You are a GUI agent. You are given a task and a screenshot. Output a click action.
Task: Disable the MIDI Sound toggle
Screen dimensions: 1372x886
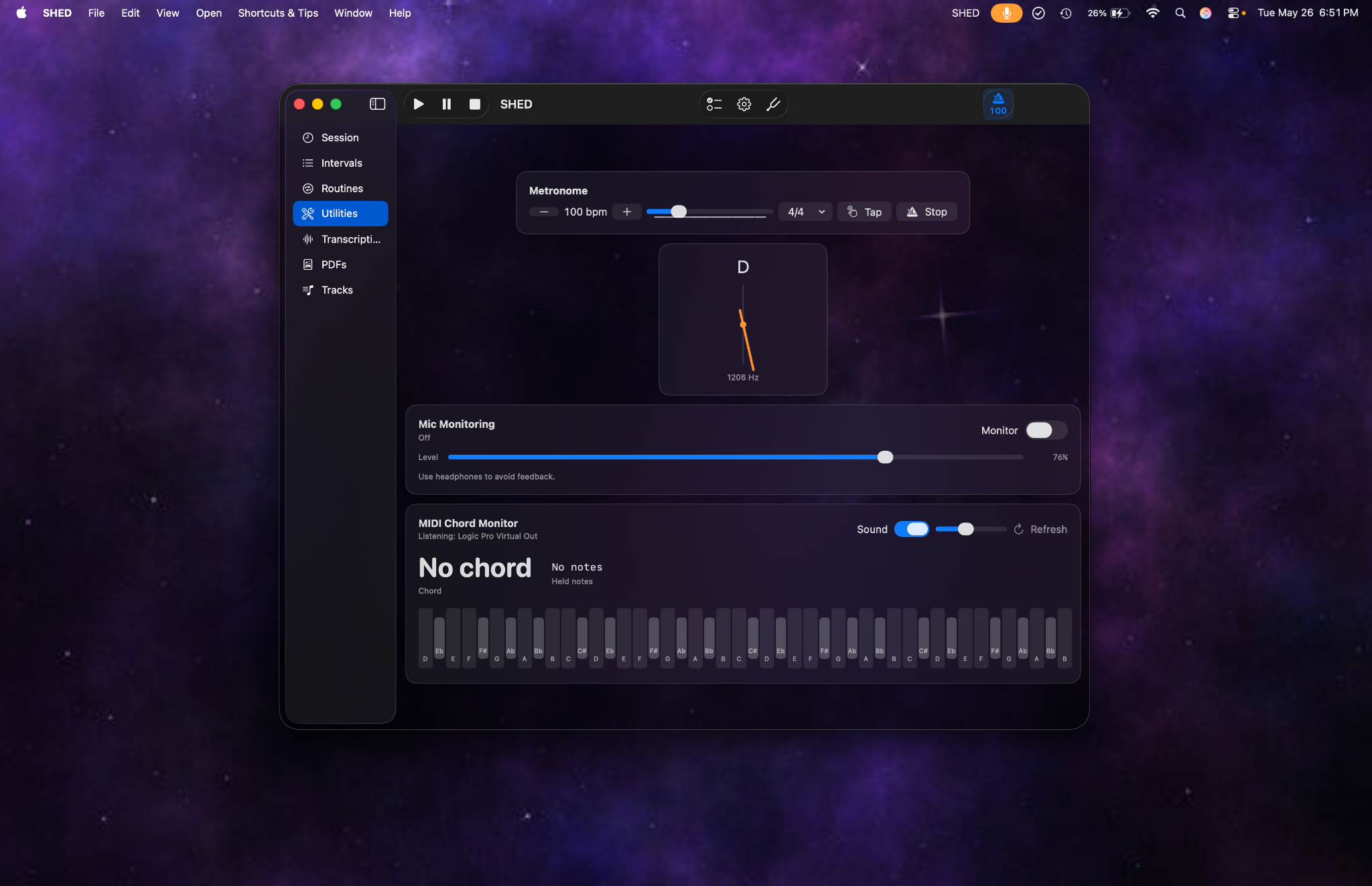coord(912,529)
